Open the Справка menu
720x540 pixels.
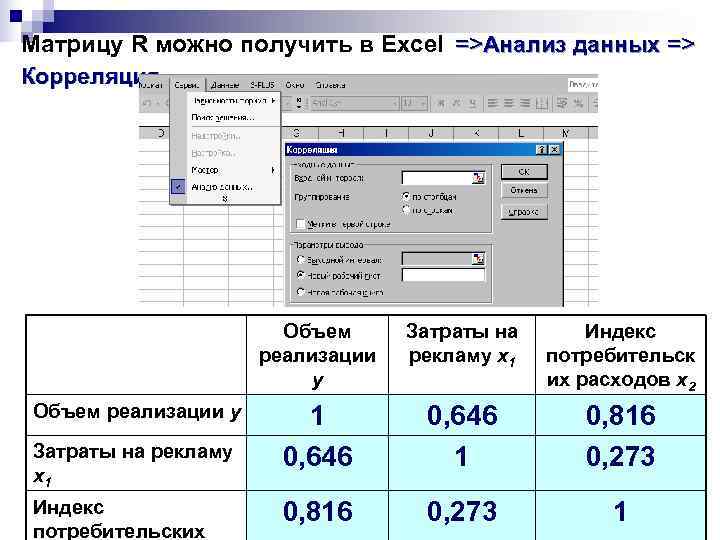pyautogui.click(x=331, y=85)
